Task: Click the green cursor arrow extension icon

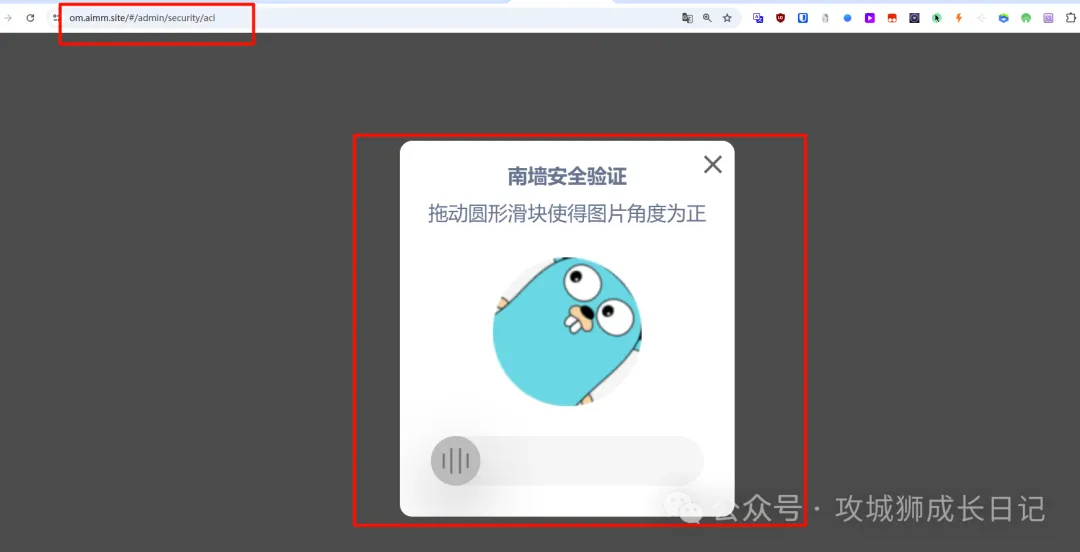Action: 937,18
